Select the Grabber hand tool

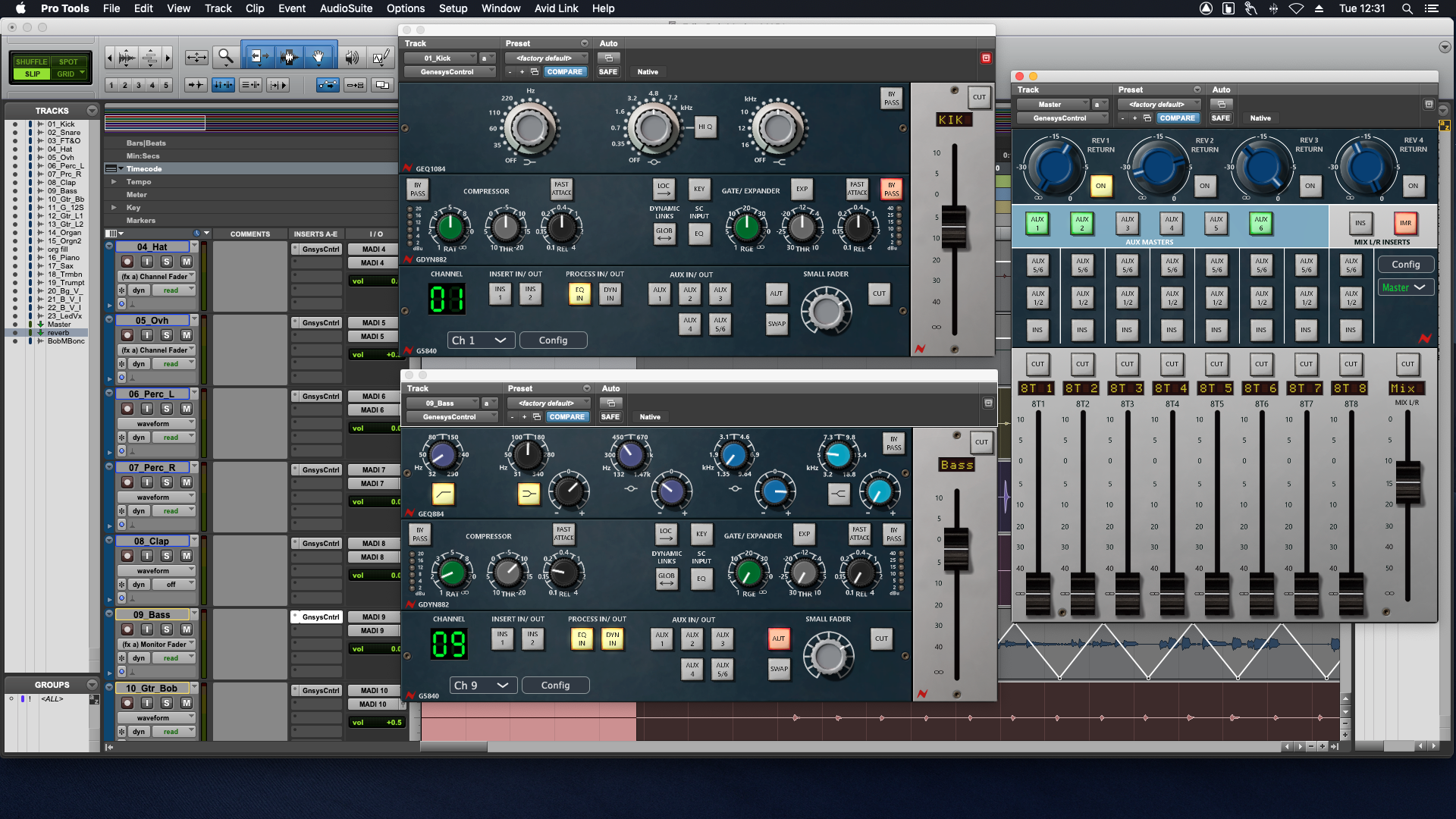pyautogui.click(x=319, y=57)
